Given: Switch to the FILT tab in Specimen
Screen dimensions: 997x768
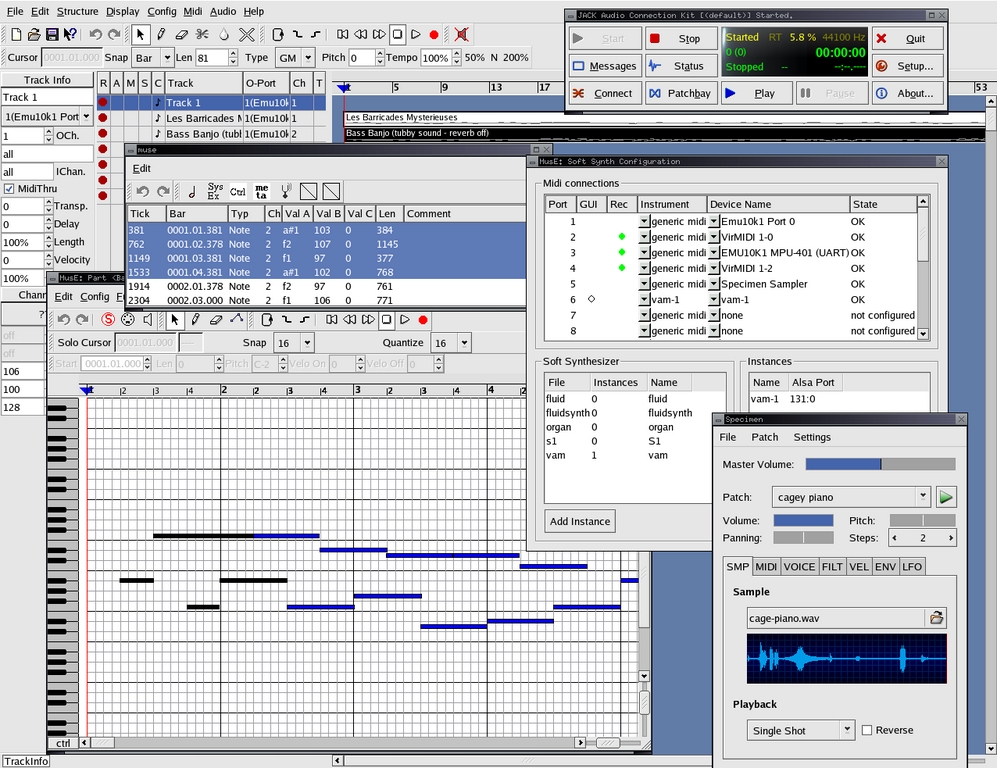Looking at the screenshot, I should pyautogui.click(x=831, y=567).
